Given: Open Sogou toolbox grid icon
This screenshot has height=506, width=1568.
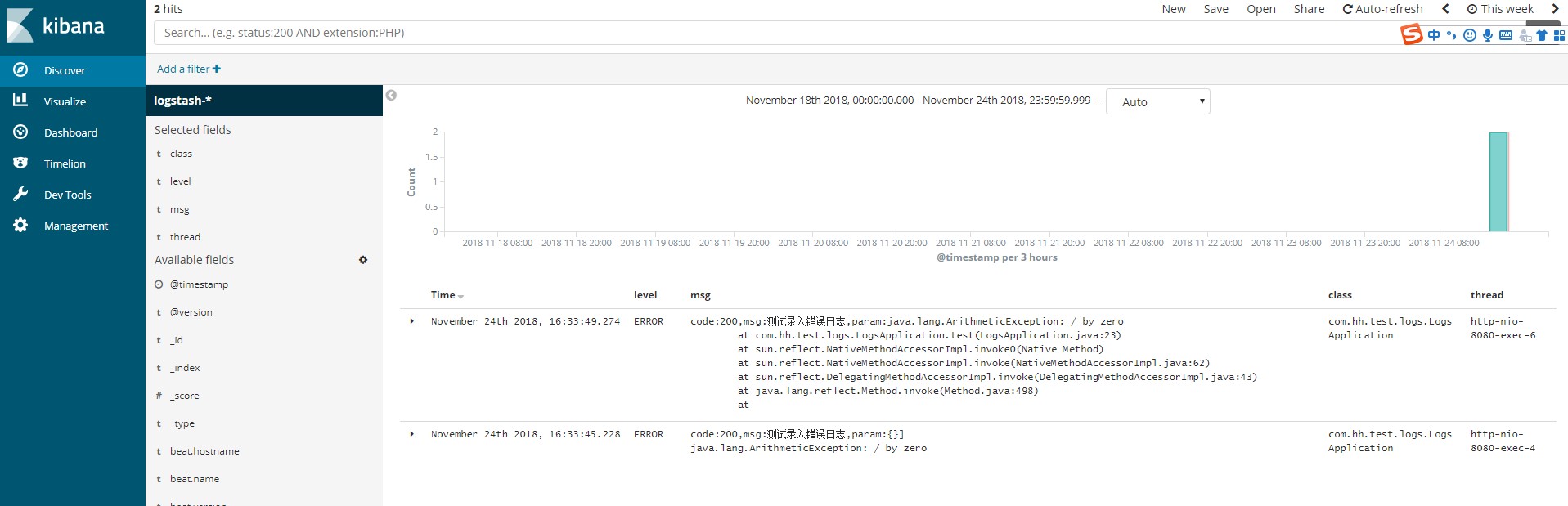Looking at the screenshot, I should 1559,35.
